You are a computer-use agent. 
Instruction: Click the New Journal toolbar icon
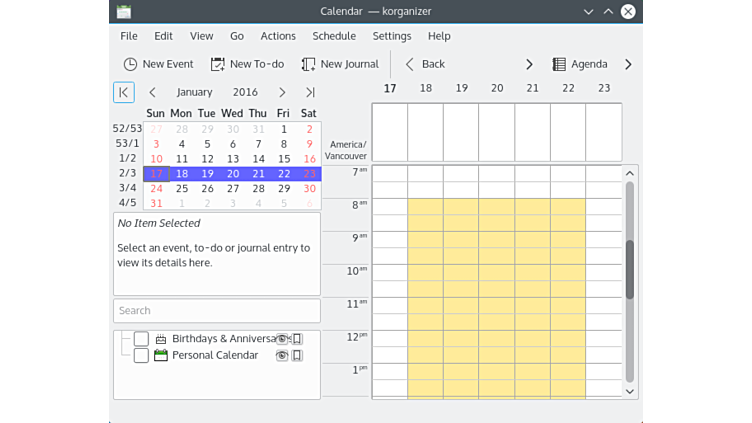(x=308, y=64)
